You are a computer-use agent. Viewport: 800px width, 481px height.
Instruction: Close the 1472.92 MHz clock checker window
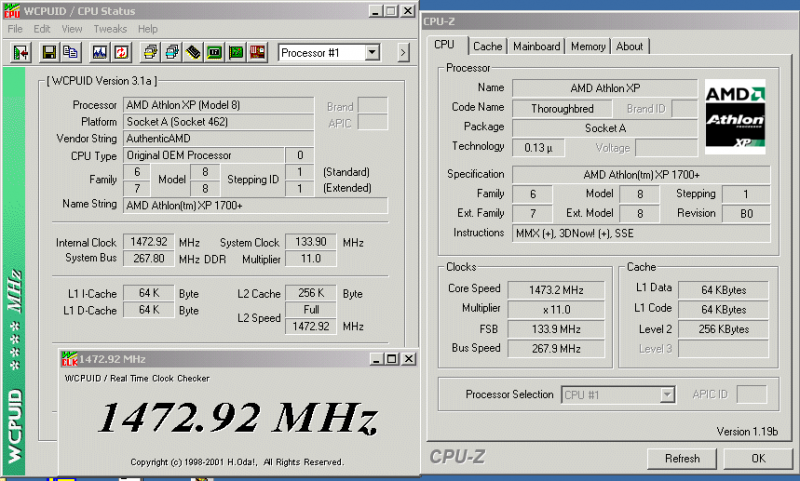[409, 359]
